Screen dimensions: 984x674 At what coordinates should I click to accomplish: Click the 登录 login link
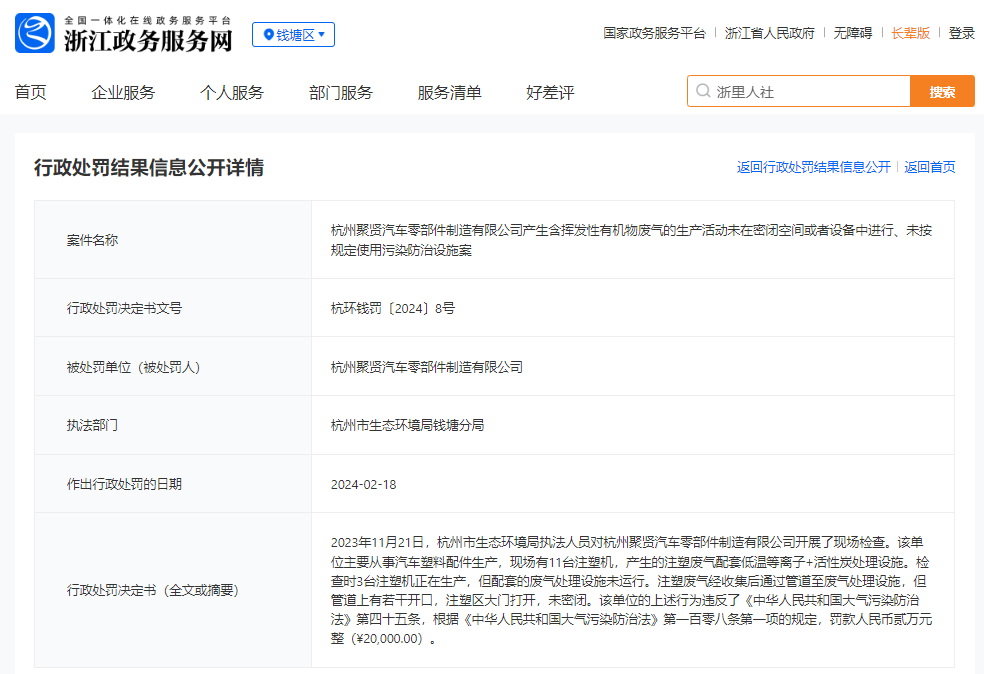[x=961, y=33]
